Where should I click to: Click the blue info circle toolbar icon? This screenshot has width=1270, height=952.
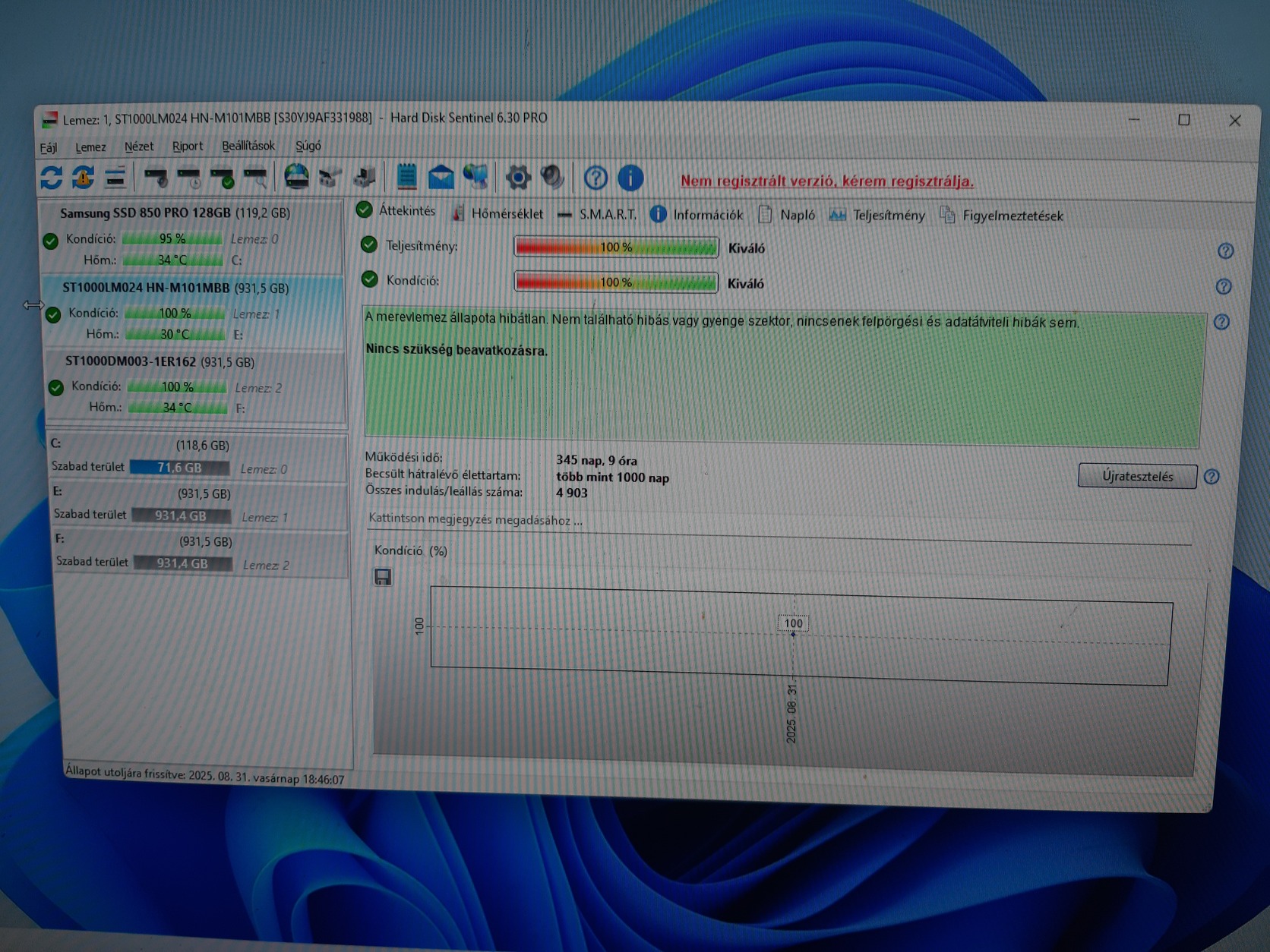[630, 178]
